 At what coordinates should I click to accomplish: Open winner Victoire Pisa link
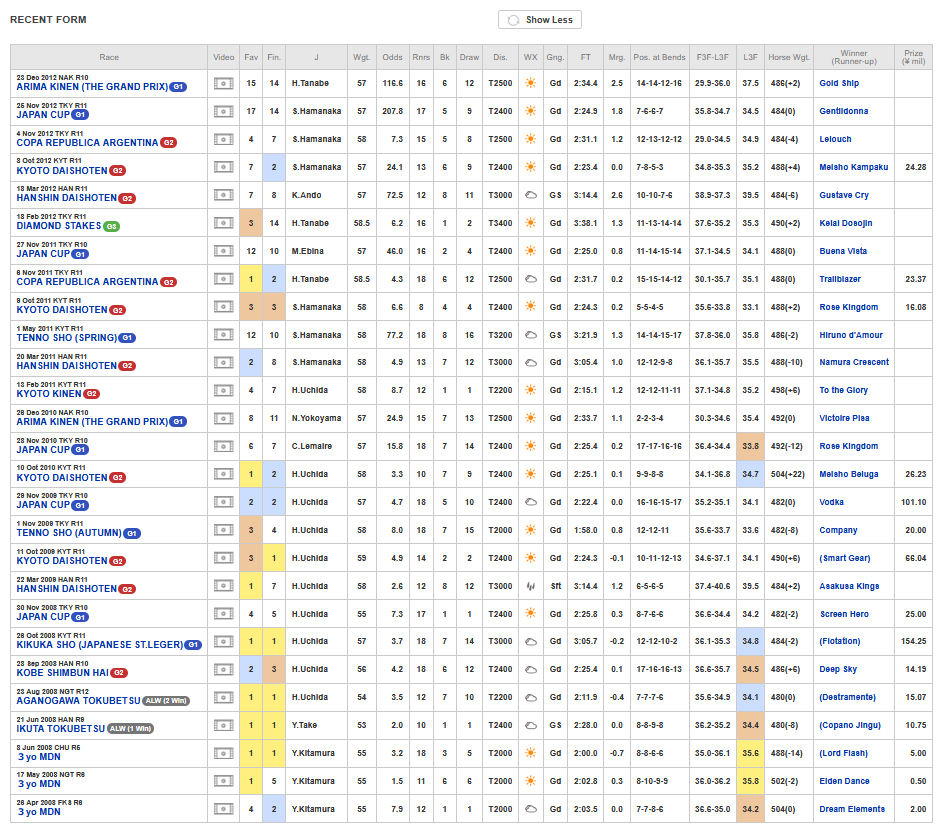click(x=844, y=418)
